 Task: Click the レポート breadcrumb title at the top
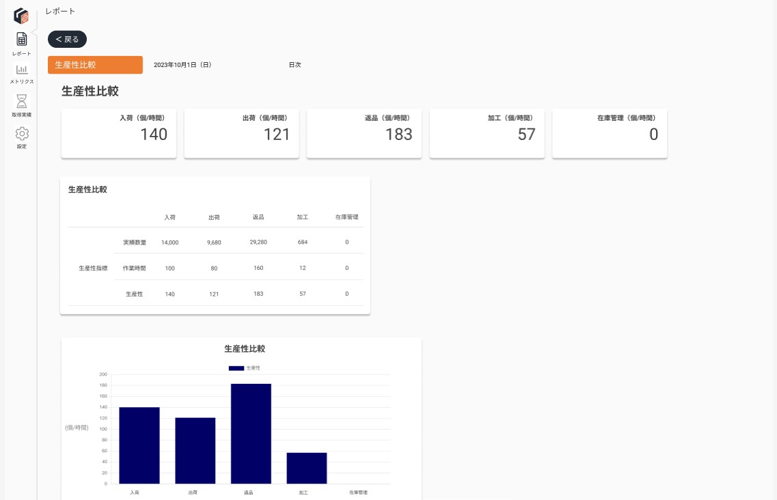[x=60, y=11]
